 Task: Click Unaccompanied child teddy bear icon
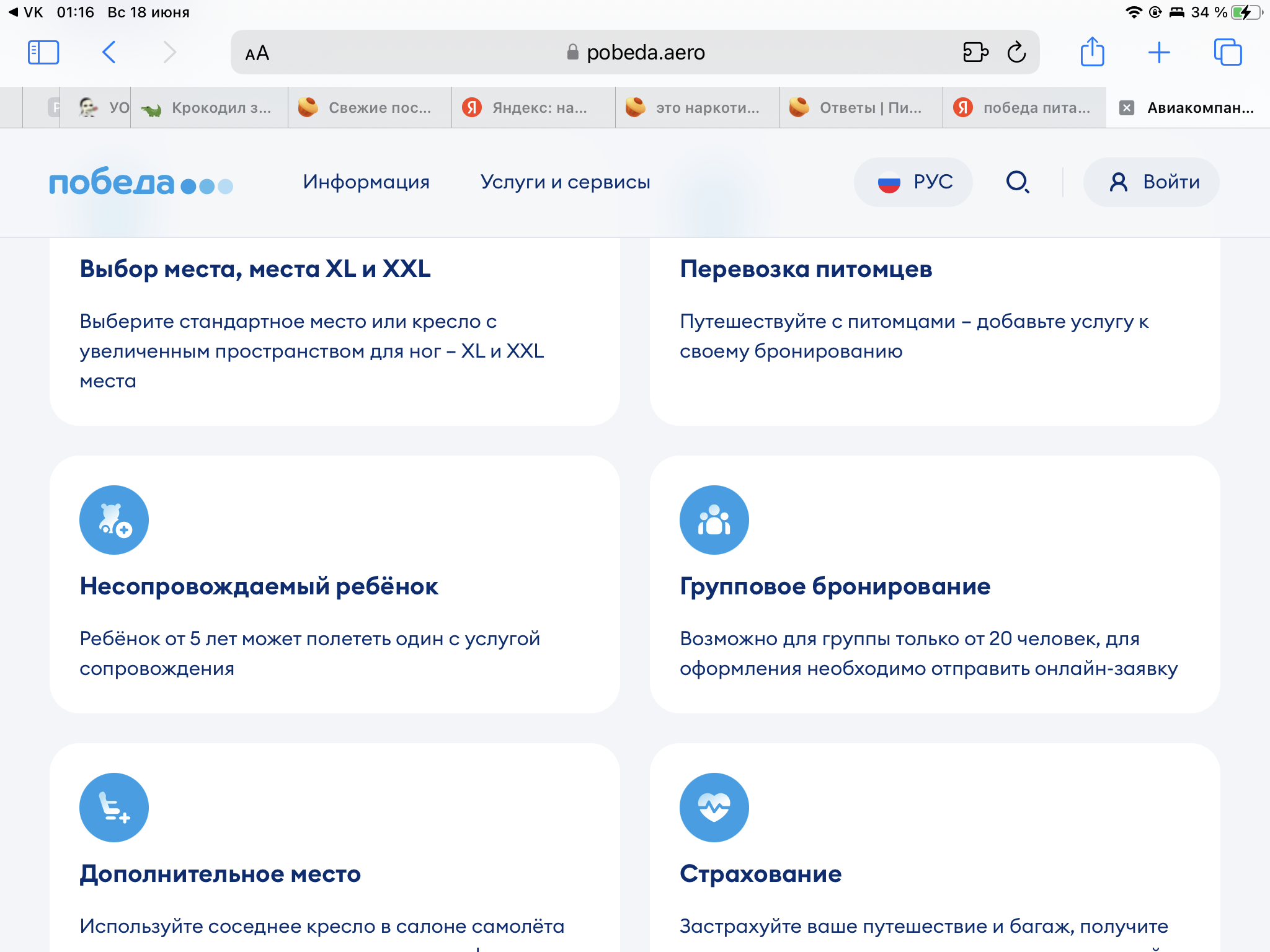[114, 520]
